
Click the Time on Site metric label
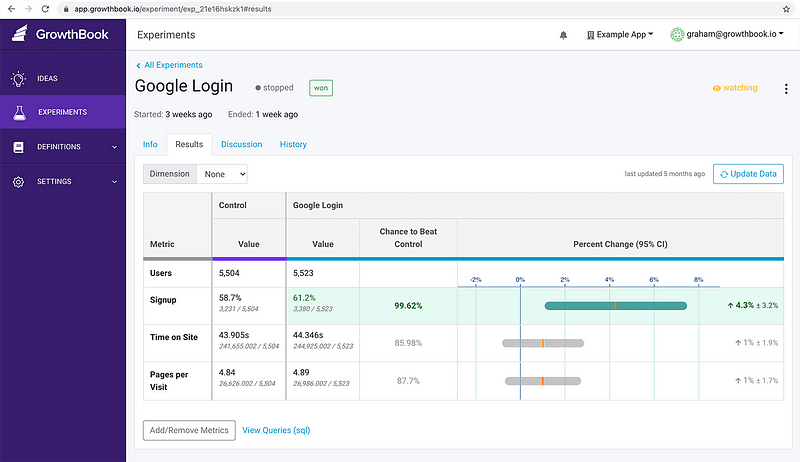click(173, 337)
